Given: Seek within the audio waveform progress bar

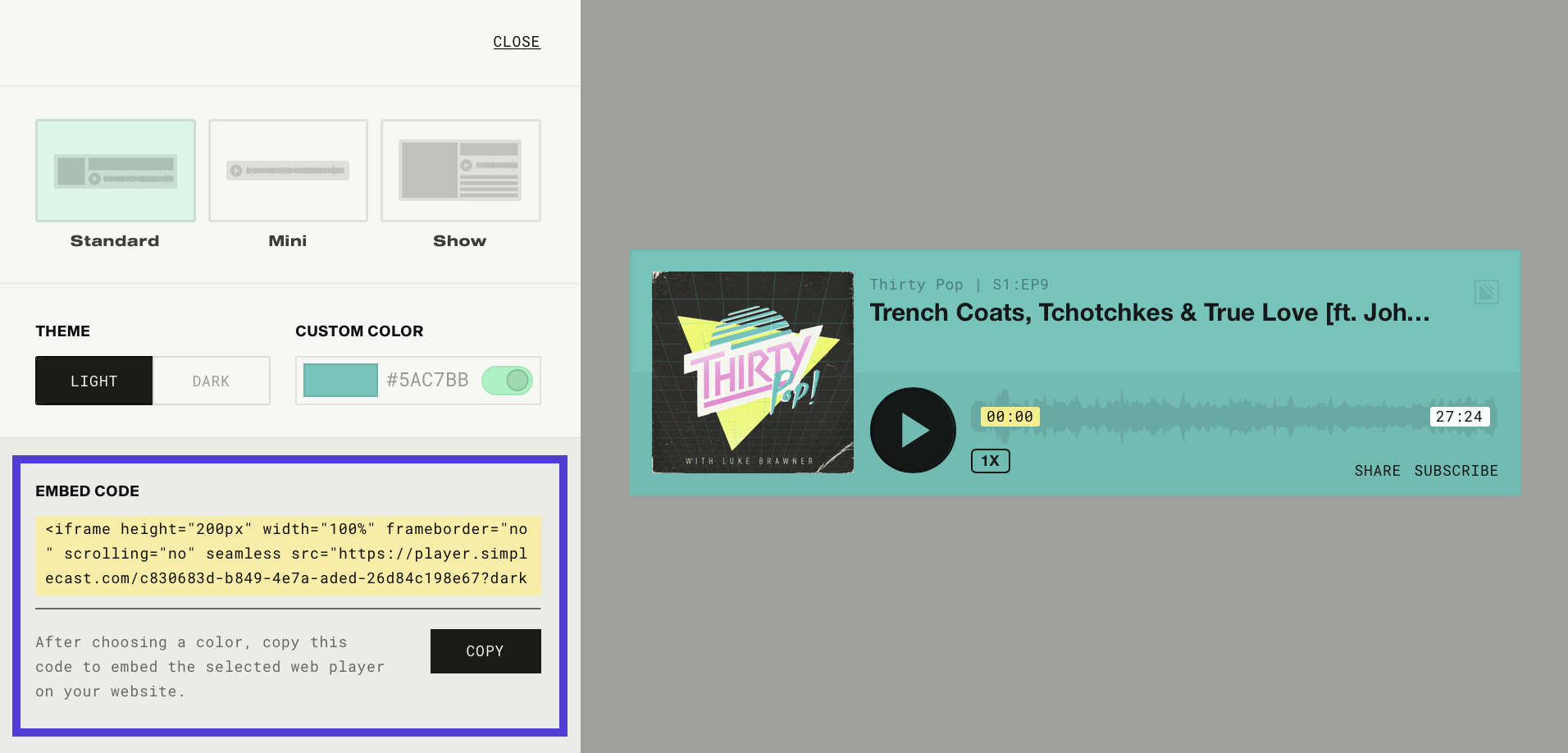Looking at the screenshot, I should click(x=1234, y=417).
